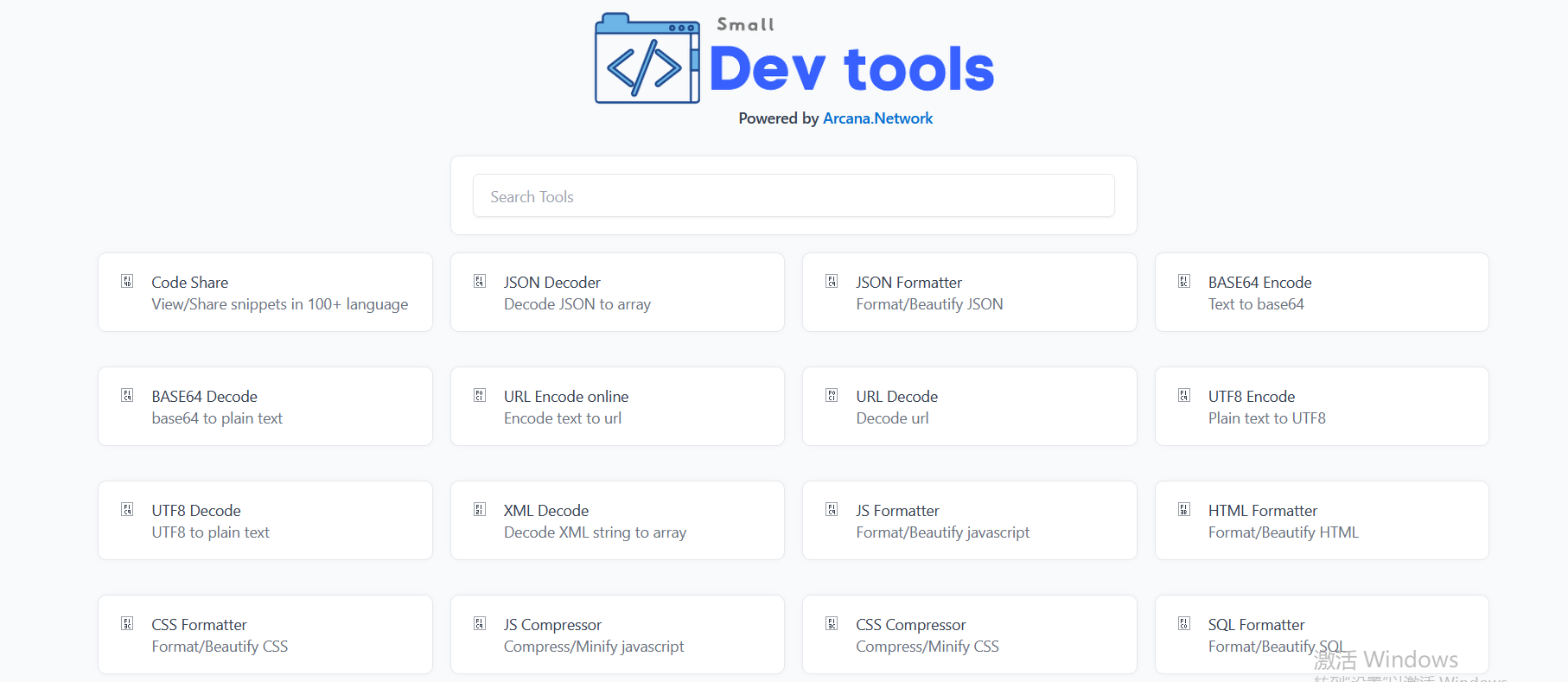
Task: Open the JSON Decoder tool title
Action: point(552,283)
